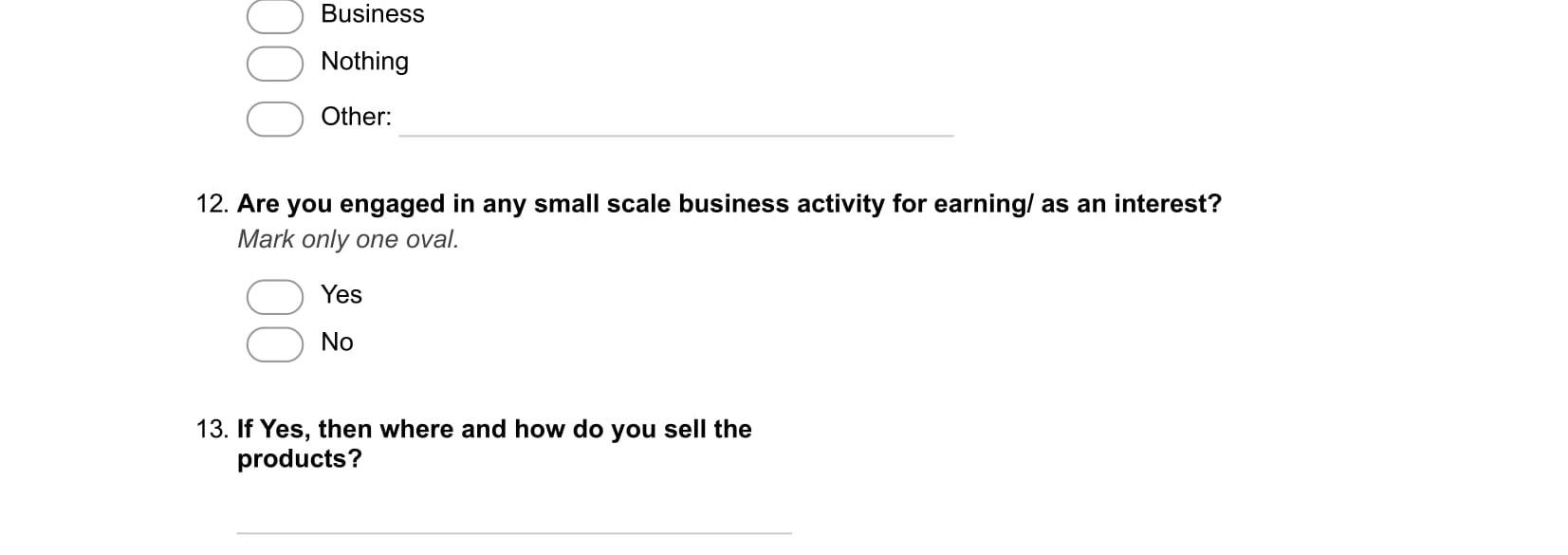Click the question number '12.'
1568x555 pixels.
212,204
